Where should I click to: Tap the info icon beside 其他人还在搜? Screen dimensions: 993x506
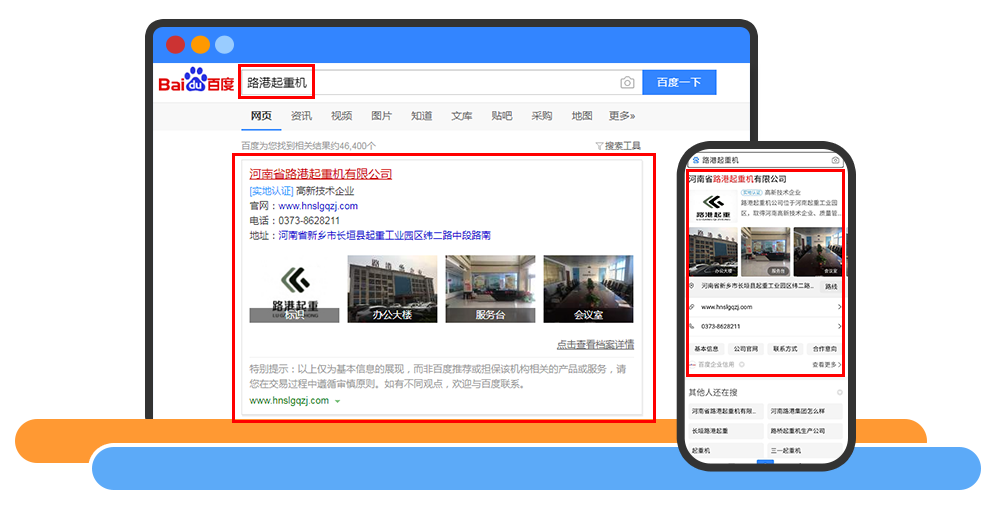840,393
